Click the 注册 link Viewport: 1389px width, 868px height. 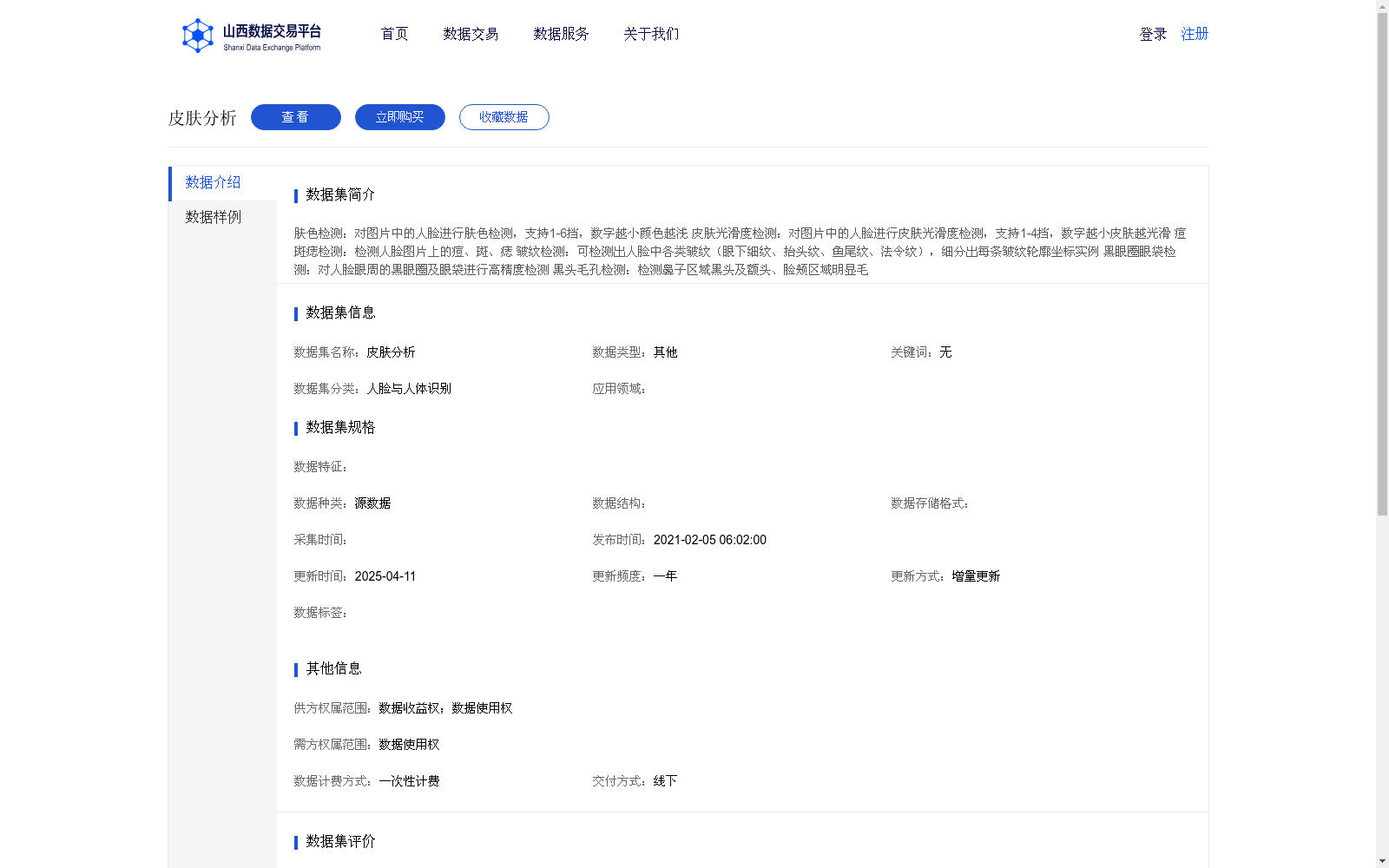click(x=1195, y=34)
